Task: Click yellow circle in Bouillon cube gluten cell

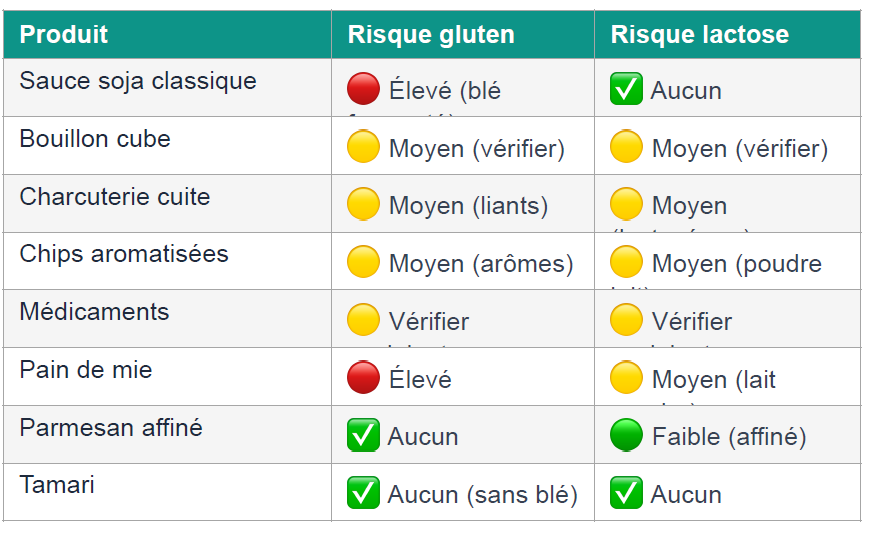Action: point(363,148)
